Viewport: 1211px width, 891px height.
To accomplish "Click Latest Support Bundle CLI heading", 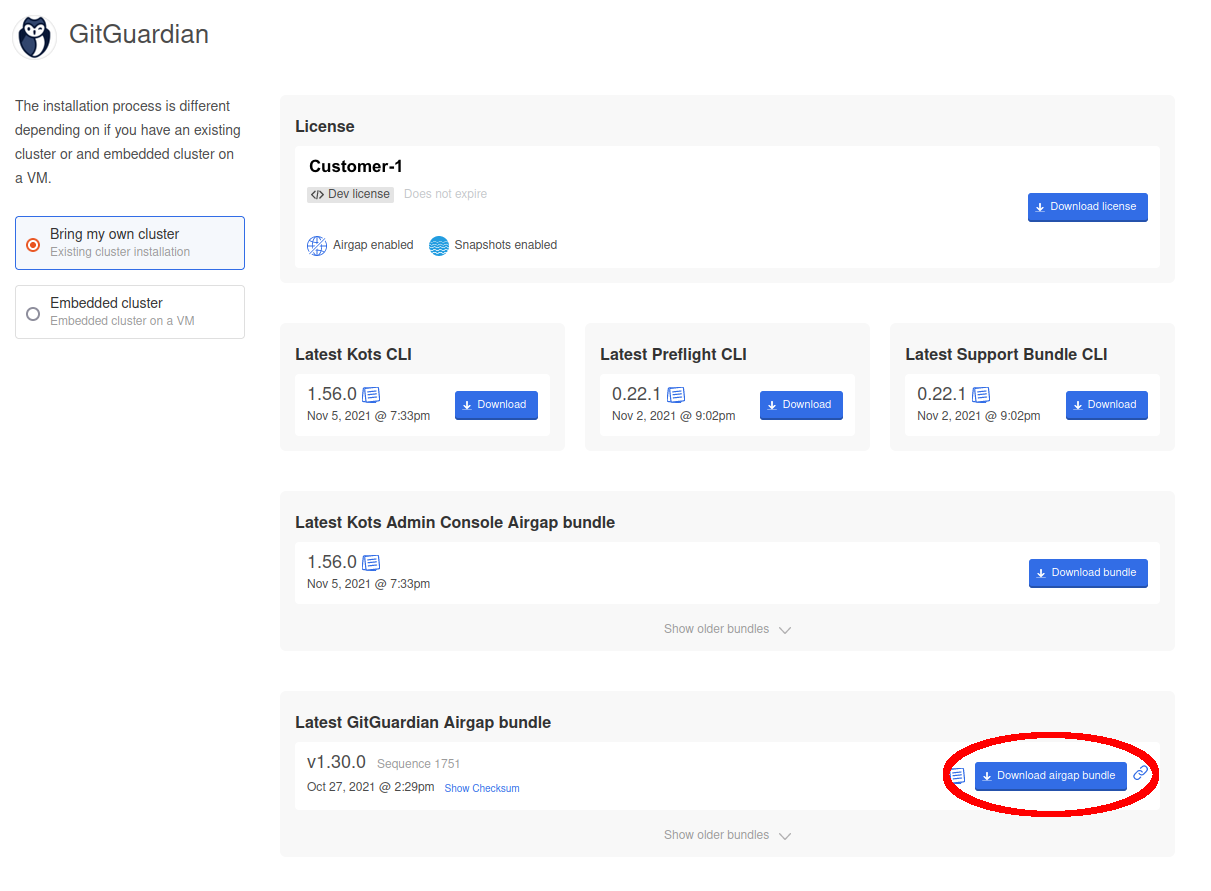I will [x=1006, y=354].
